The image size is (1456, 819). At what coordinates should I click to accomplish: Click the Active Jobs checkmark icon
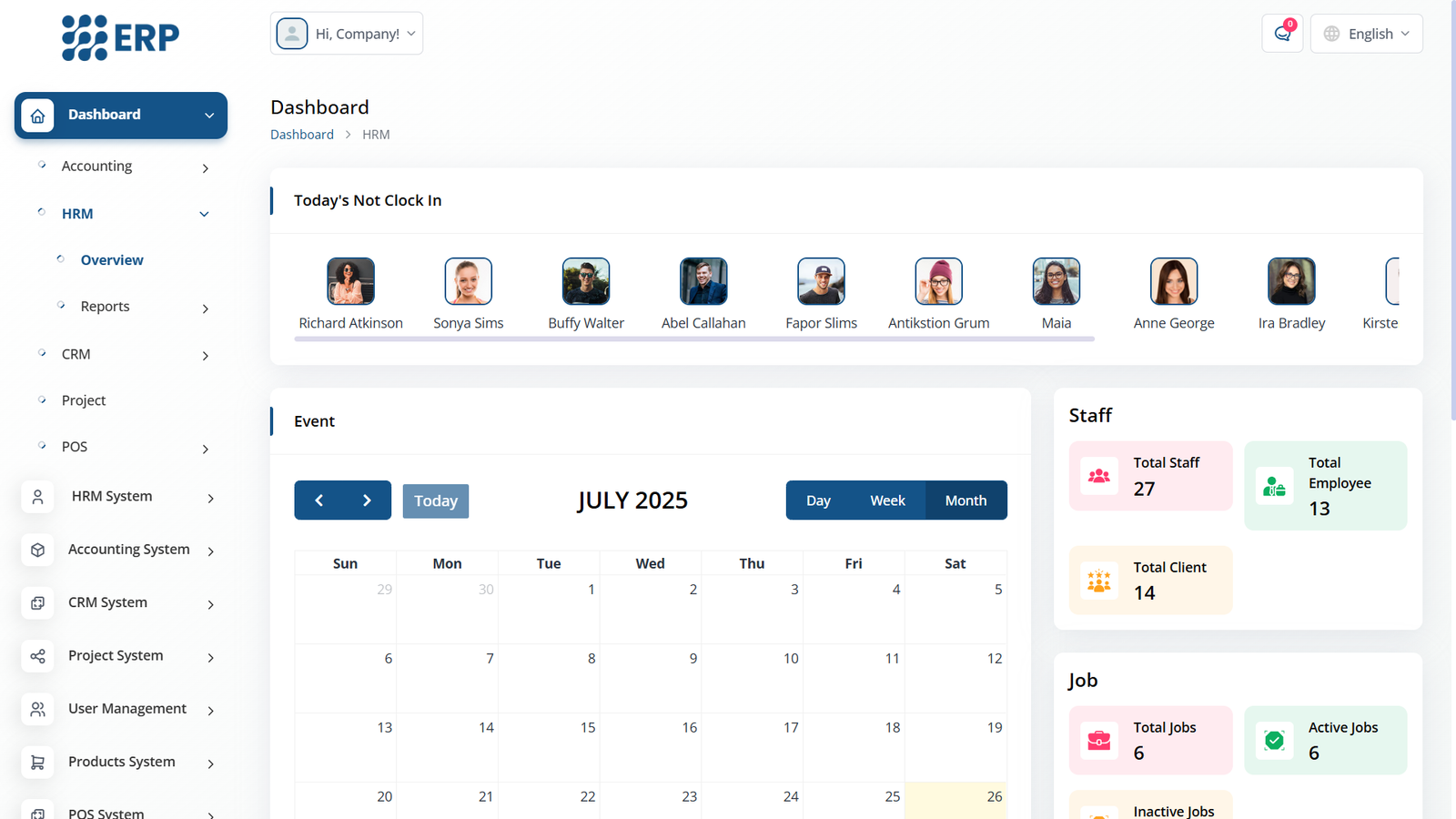[x=1274, y=741]
